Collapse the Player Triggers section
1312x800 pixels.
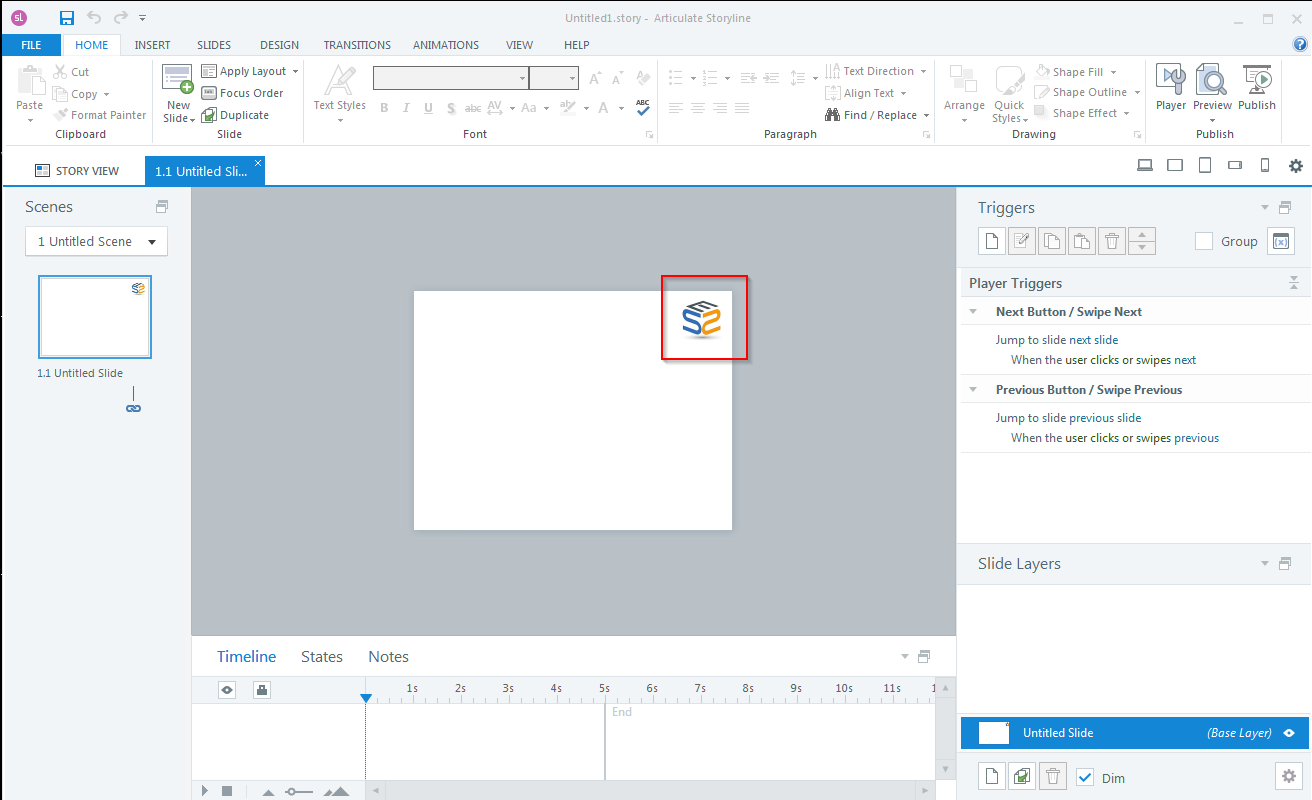point(1294,283)
